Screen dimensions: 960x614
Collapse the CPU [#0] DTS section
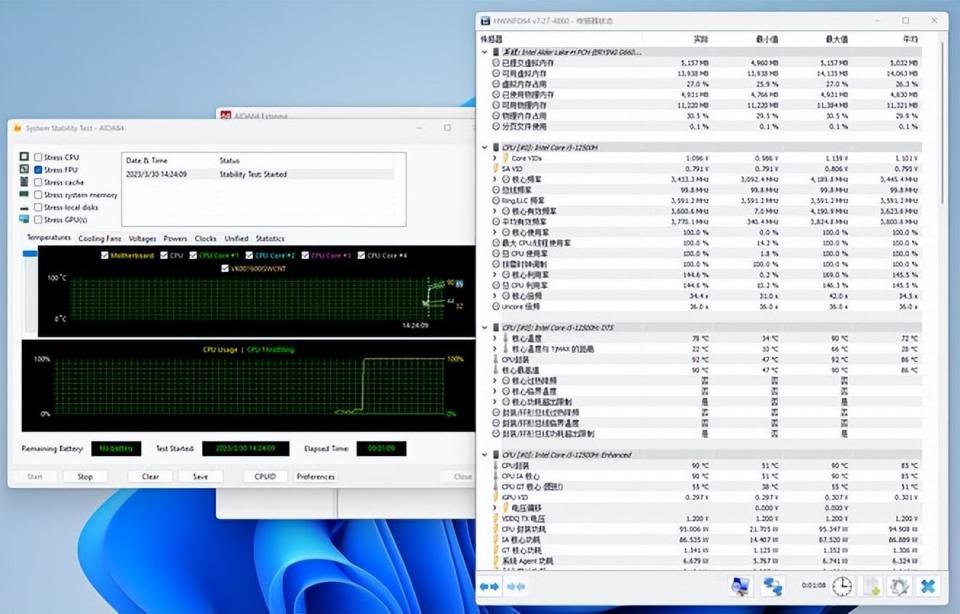point(485,328)
